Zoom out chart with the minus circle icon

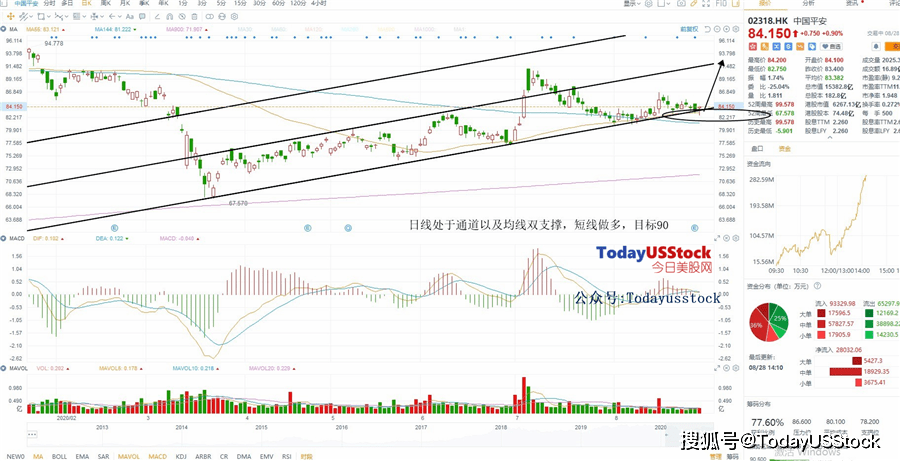717,29
